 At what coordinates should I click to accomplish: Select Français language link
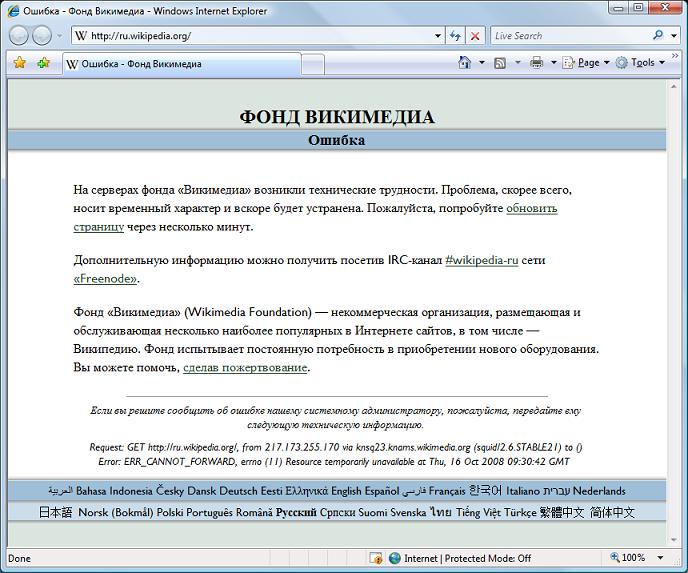[x=447, y=491]
